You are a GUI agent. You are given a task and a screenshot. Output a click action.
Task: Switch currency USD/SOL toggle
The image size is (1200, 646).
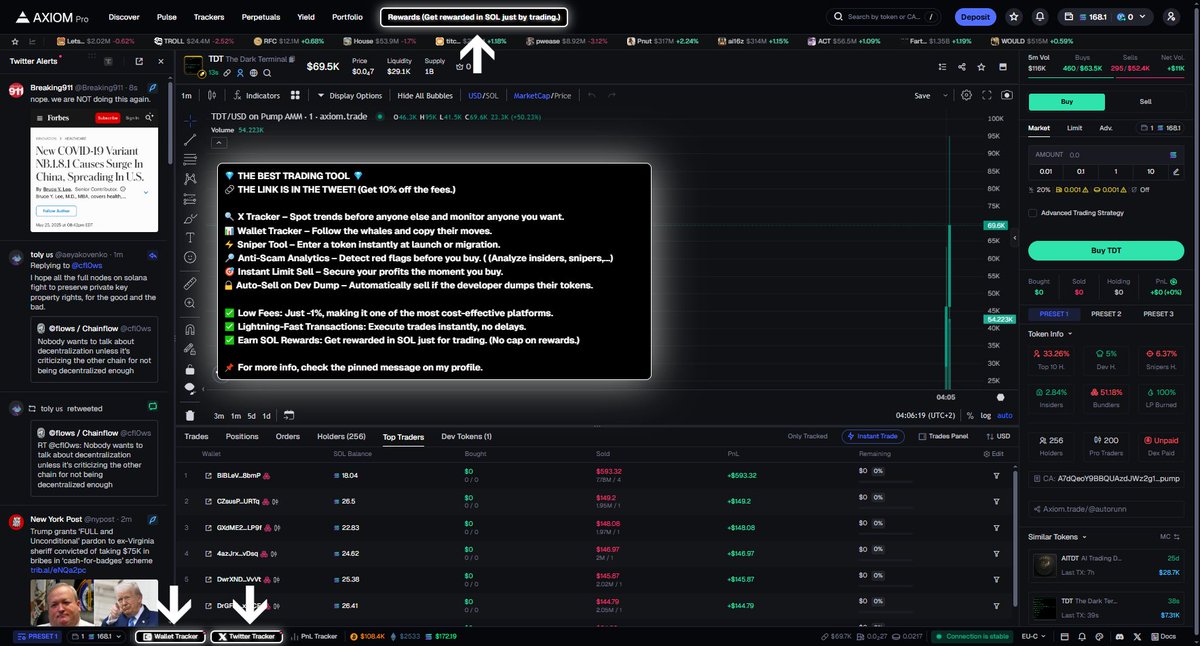pos(483,95)
